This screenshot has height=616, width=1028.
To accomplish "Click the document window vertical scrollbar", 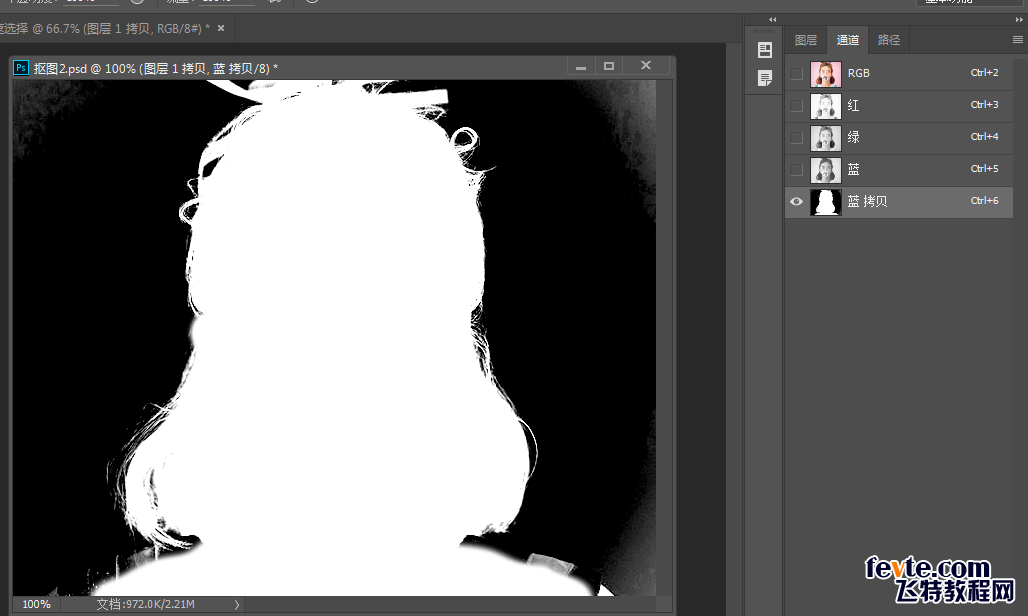I will [x=664, y=337].
